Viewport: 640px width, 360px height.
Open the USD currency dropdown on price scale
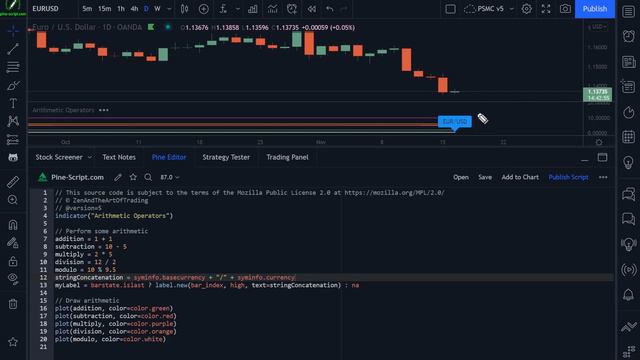[598, 27]
